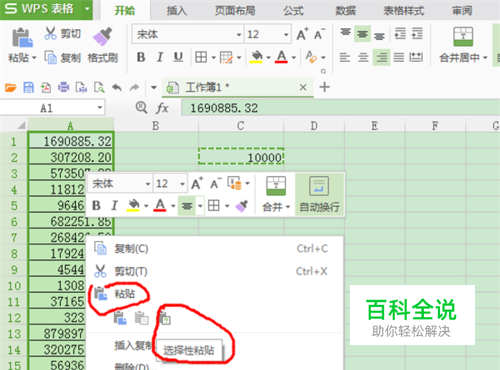The height and width of the screenshot is (370, 500).
Task: Select cell C2 containing 10000
Action: tap(241, 156)
